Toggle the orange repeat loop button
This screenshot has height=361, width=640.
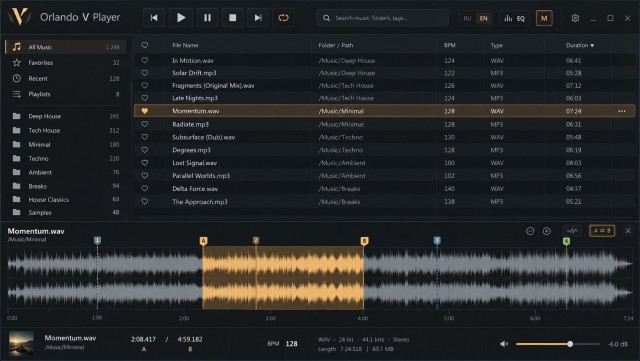(x=283, y=18)
